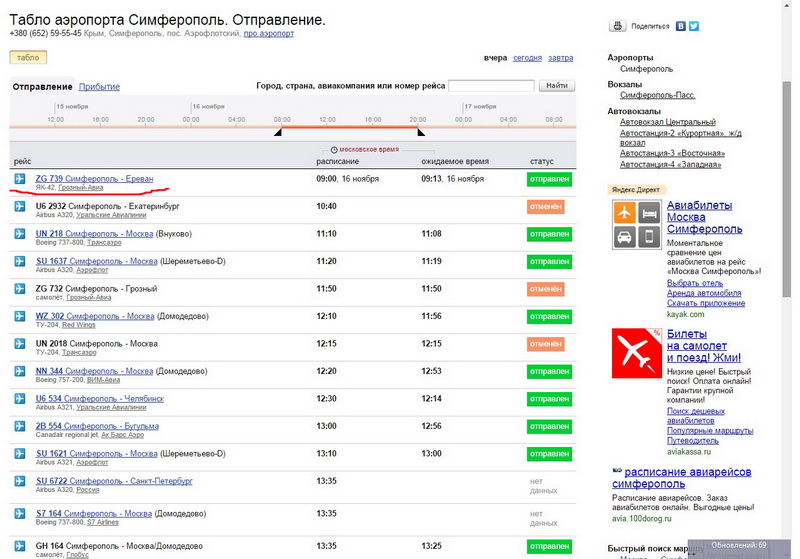Open Автостанция-3 «Восточная» link

(x=672, y=153)
